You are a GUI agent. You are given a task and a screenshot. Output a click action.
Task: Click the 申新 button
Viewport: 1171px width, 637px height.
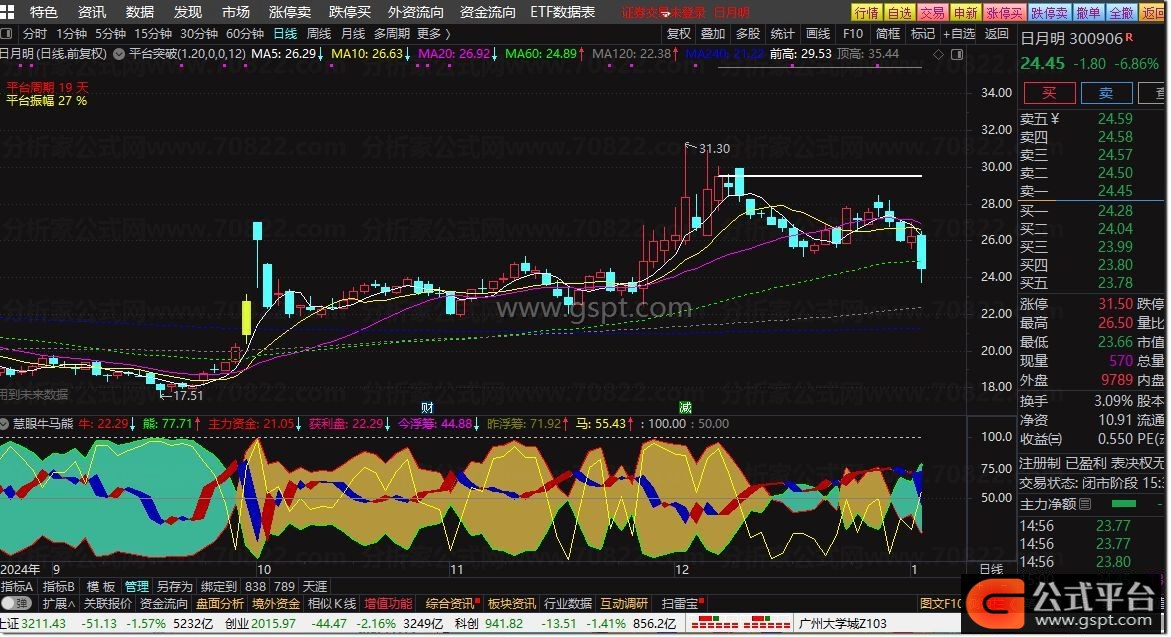[965, 13]
